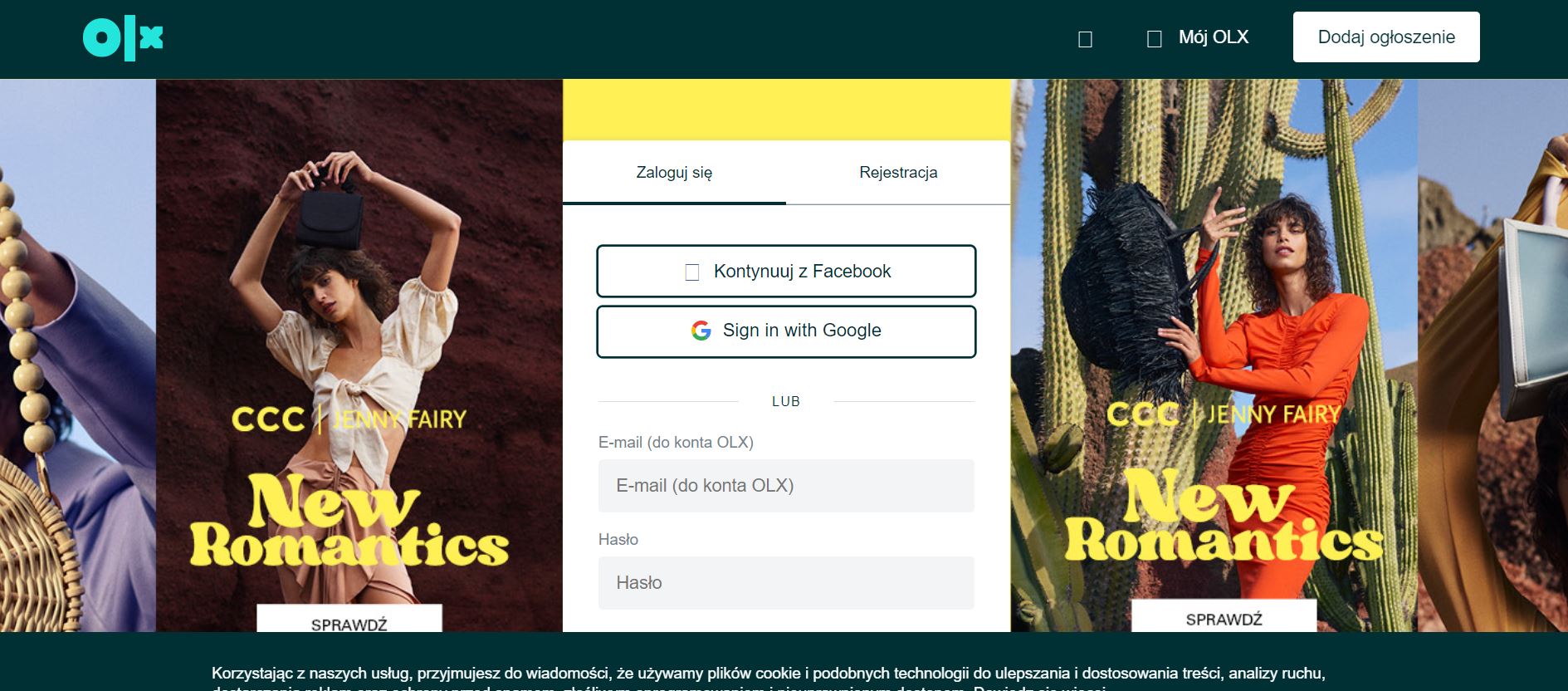Click the yellow banner above login tabs
Image resolution: width=1568 pixels, height=691 pixels.
pos(786,110)
